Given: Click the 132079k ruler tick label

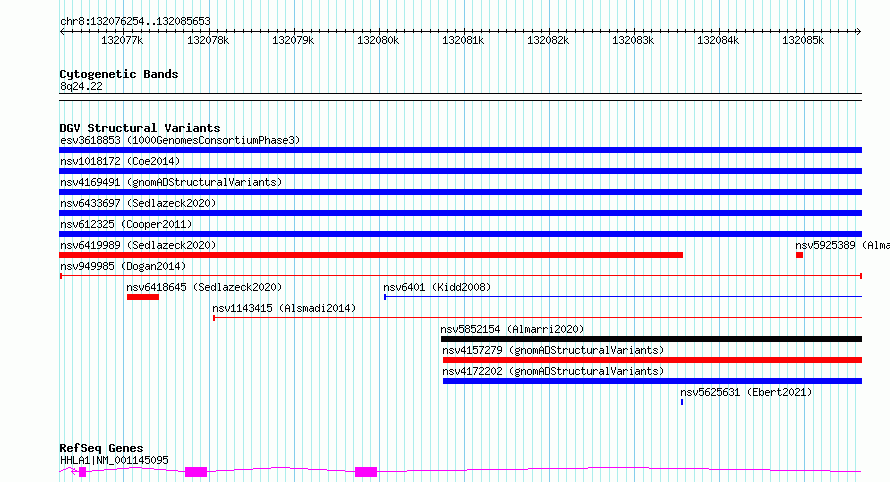Looking at the screenshot, I should coord(293,41).
